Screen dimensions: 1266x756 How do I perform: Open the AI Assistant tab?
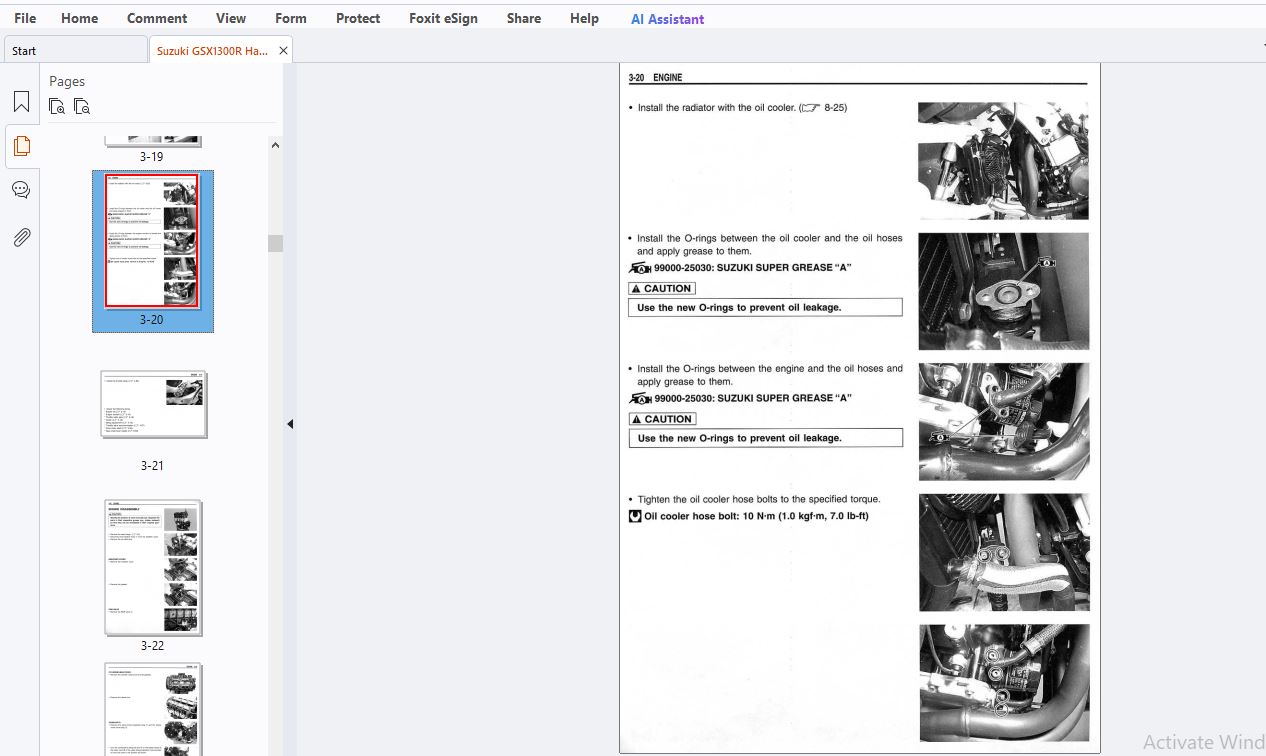coord(667,19)
